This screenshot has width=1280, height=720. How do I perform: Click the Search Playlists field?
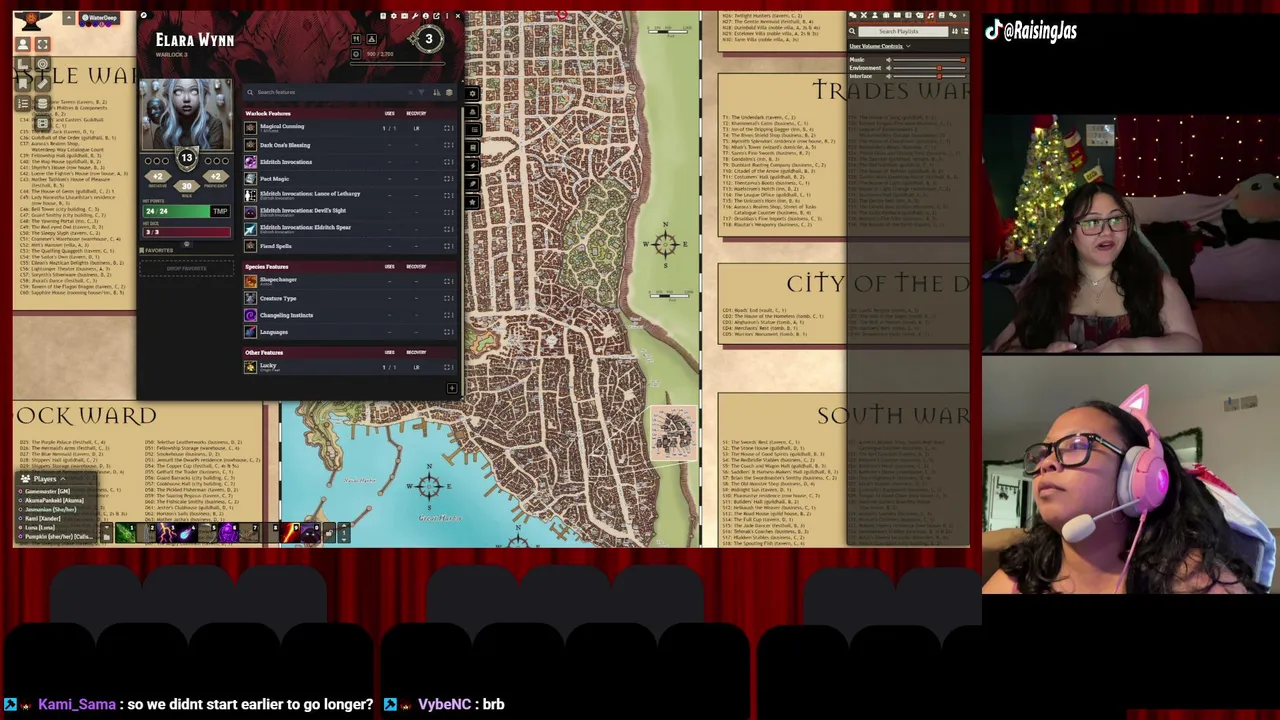(903, 31)
